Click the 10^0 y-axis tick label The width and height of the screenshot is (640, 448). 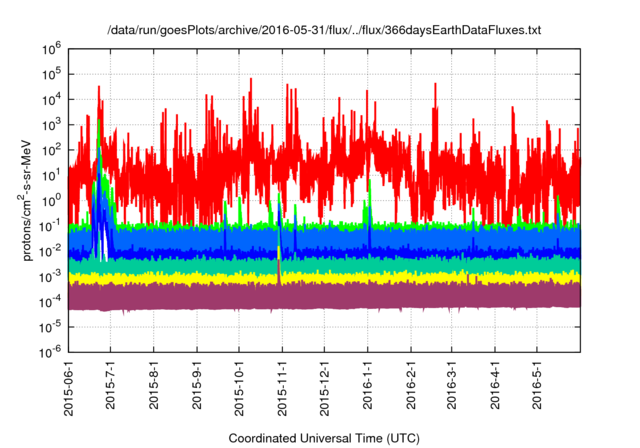51,201
